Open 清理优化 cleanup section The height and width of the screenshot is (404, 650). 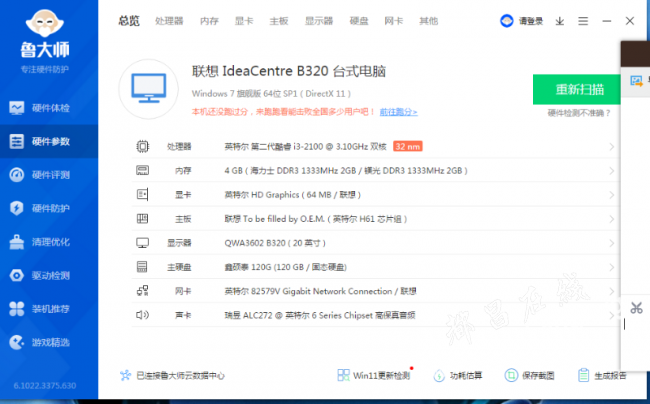coord(49,242)
